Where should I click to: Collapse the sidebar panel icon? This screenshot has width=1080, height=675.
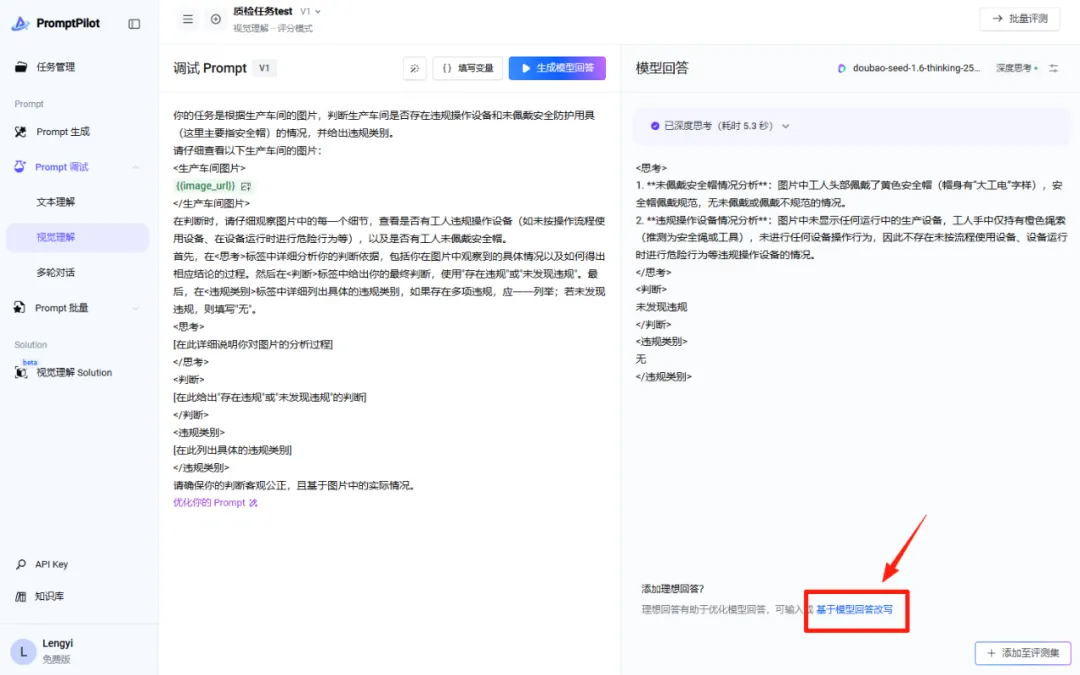click(x=134, y=24)
